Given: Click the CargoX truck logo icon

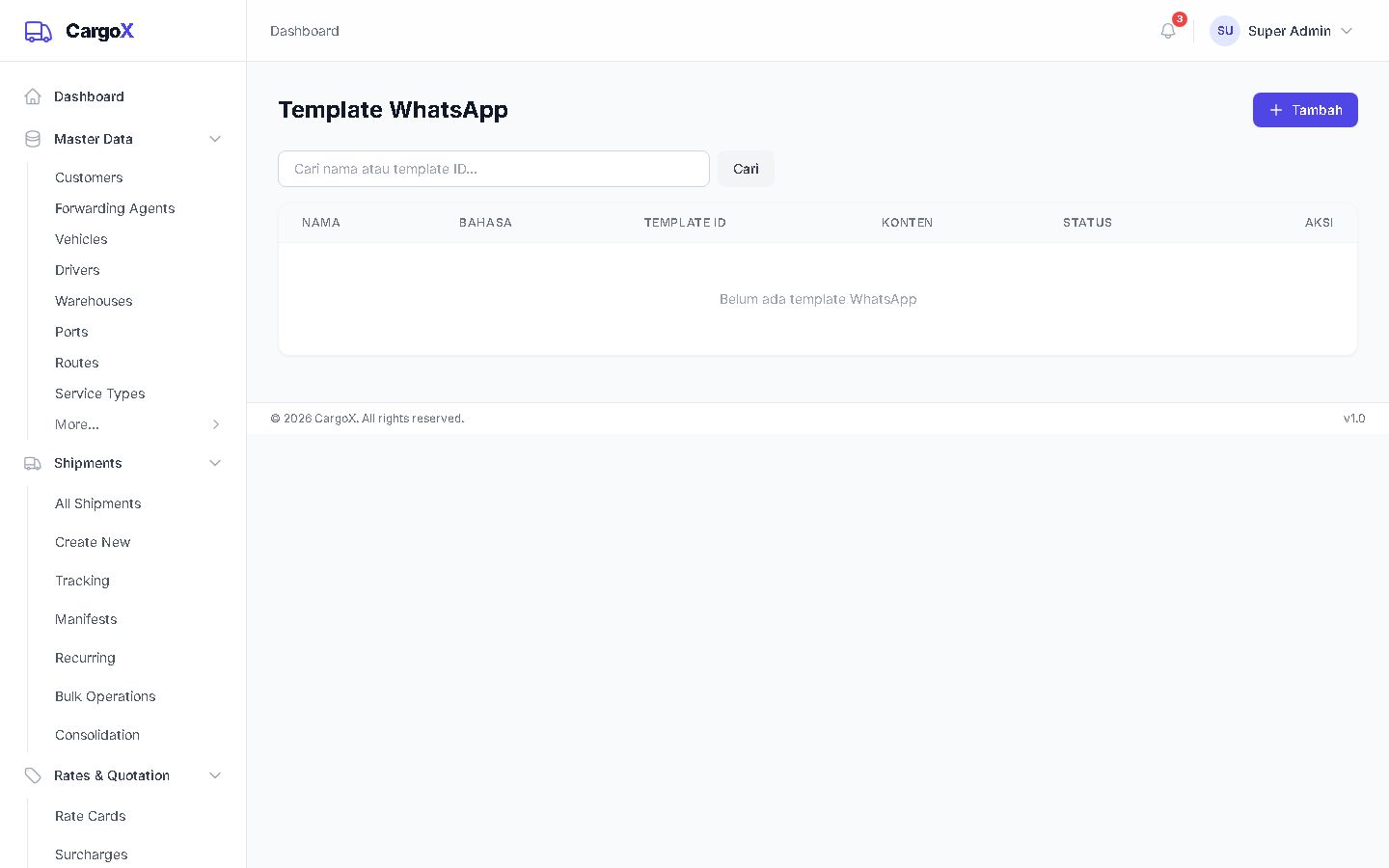Looking at the screenshot, I should 39,32.
